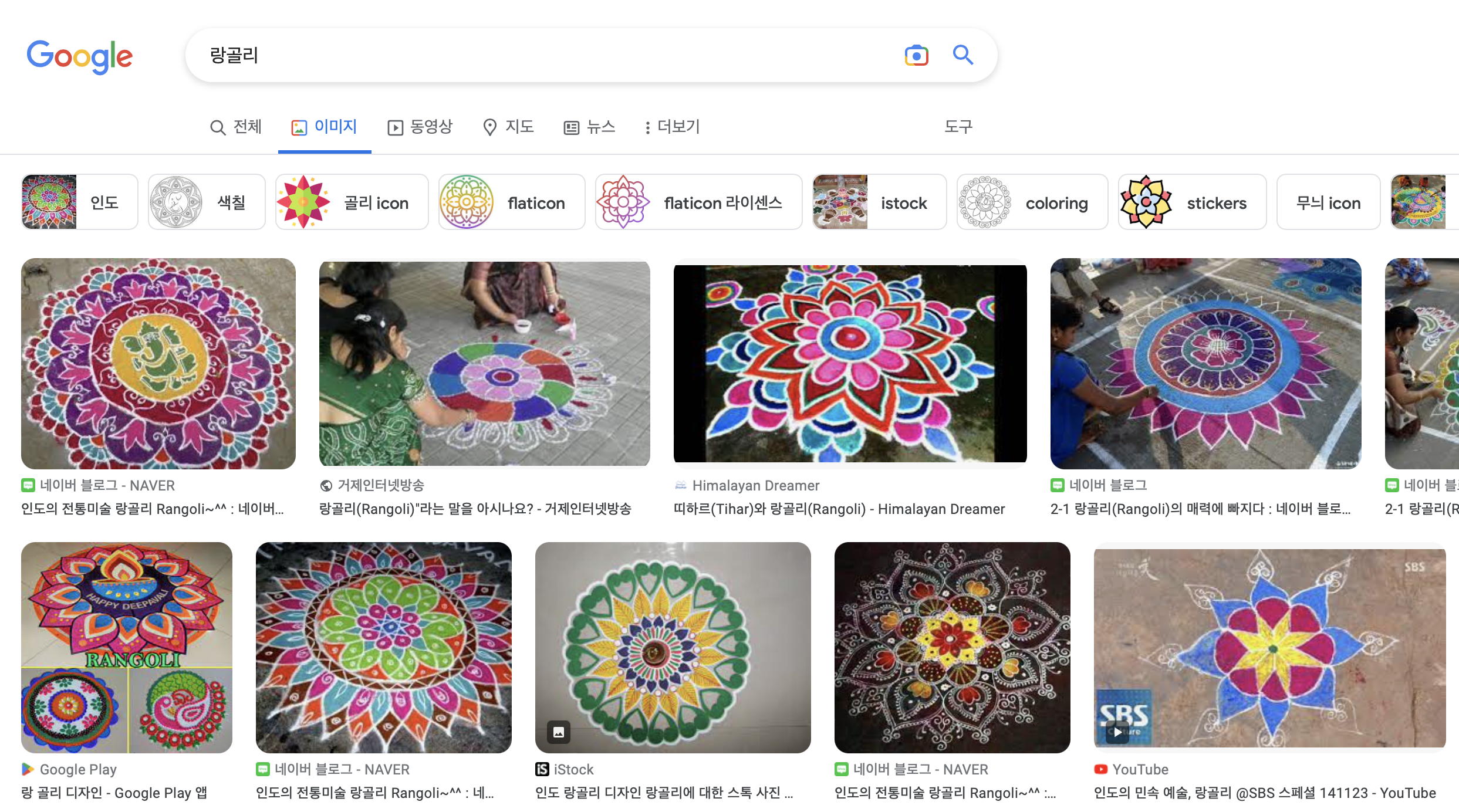Open the 뉴스 news tab
This screenshot has width=1459, height=812.
589,127
